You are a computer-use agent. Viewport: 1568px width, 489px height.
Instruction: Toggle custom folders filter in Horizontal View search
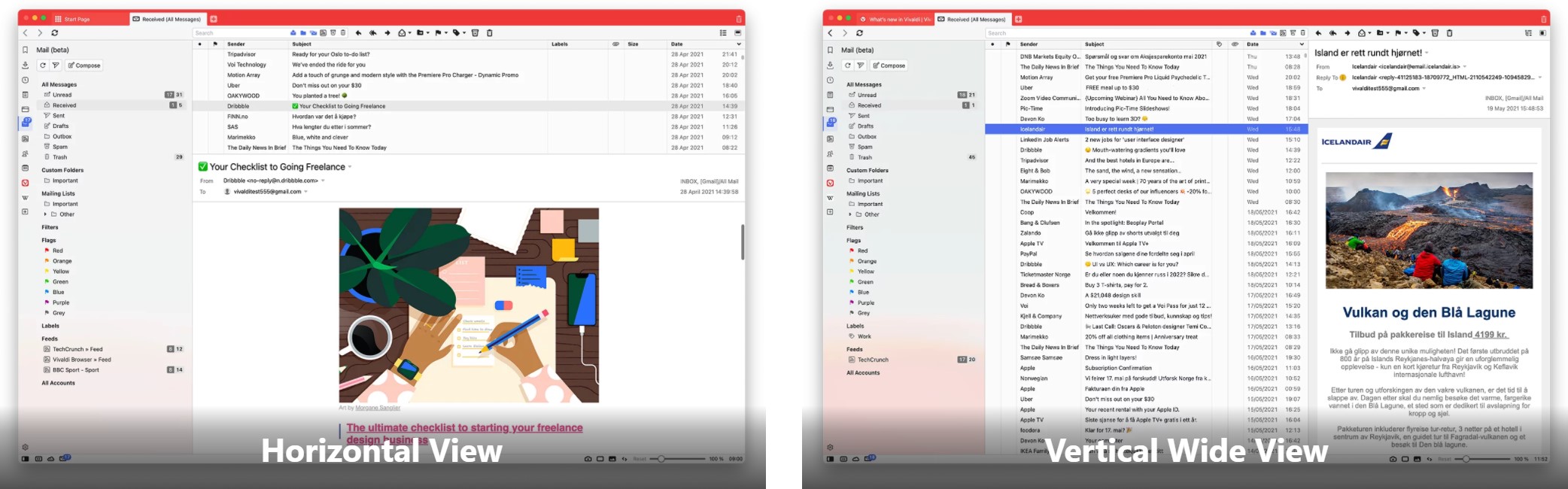point(303,33)
